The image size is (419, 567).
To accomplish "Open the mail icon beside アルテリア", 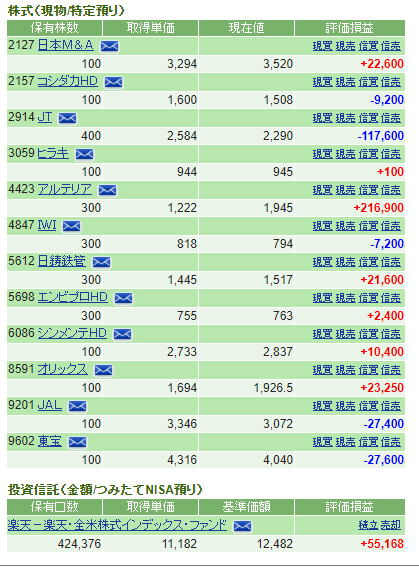I will coord(107,190).
